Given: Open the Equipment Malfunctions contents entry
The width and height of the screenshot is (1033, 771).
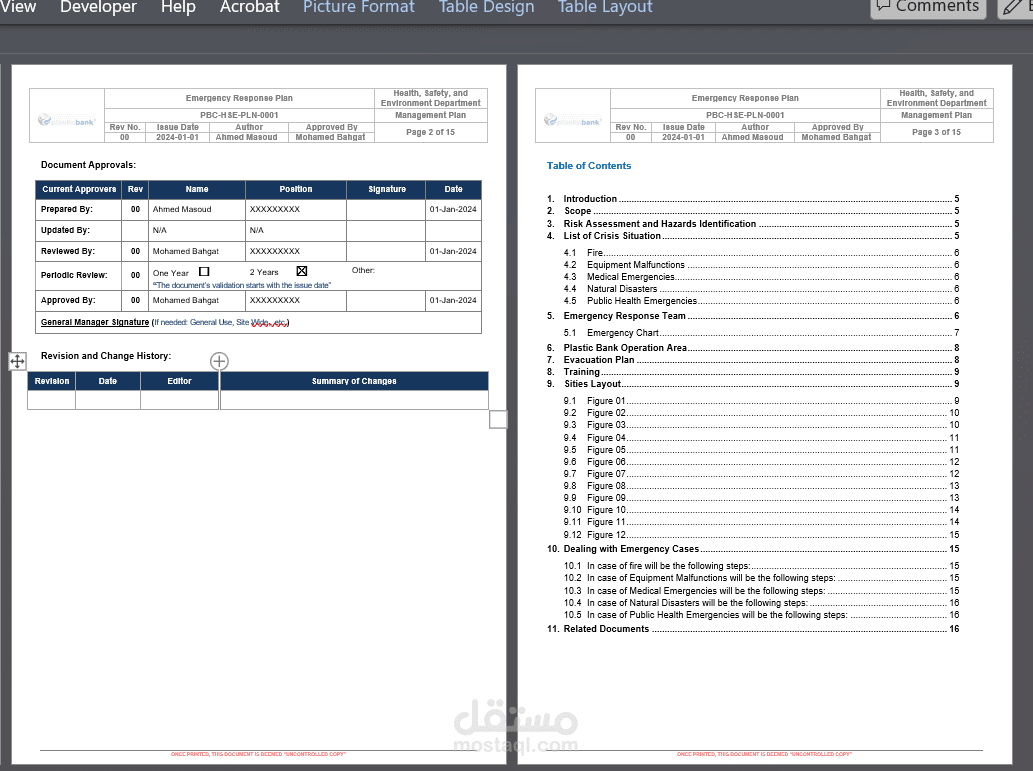Looking at the screenshot, I should (761, 265).
